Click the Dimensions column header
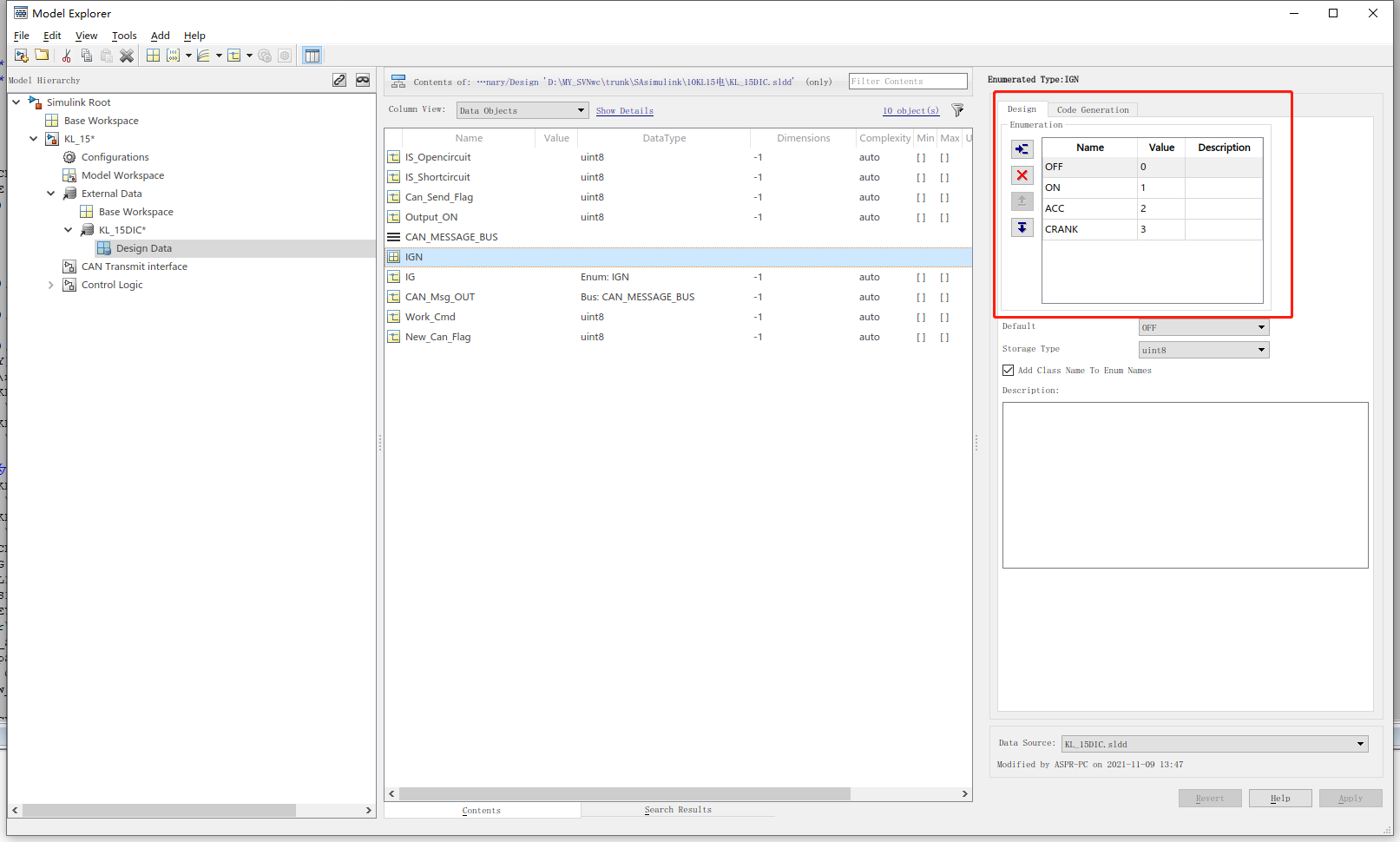This screenshot has width=1400, height=842. coord(804,138)
